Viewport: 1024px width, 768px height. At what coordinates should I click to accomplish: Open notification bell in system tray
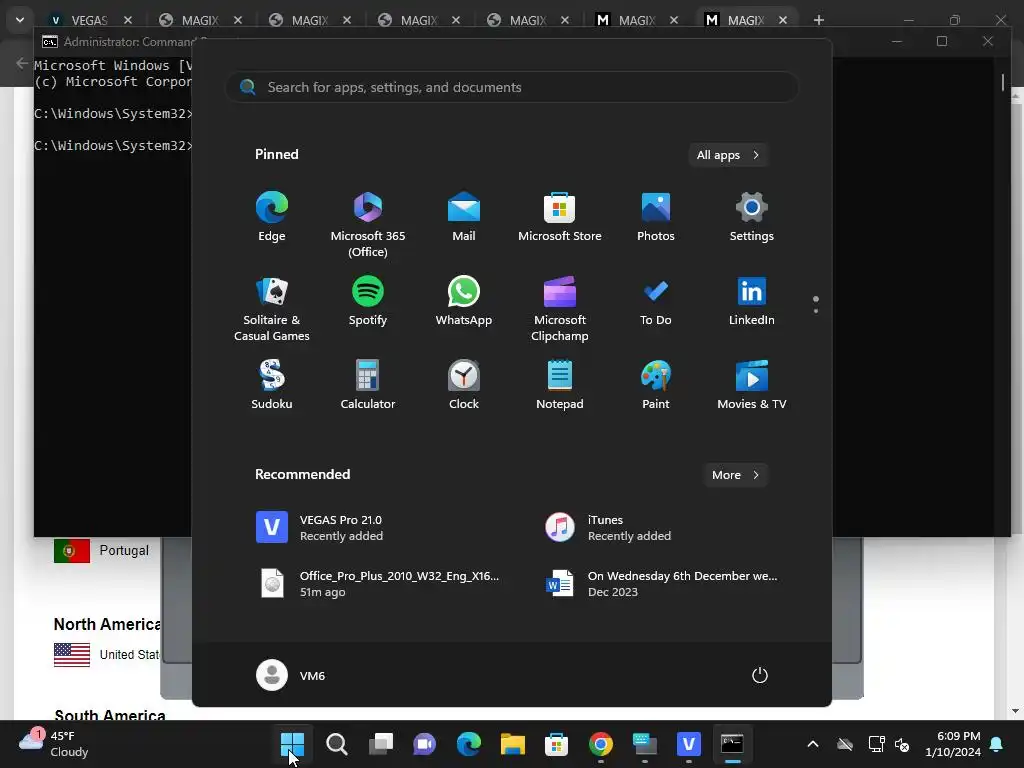click(997, 744)
